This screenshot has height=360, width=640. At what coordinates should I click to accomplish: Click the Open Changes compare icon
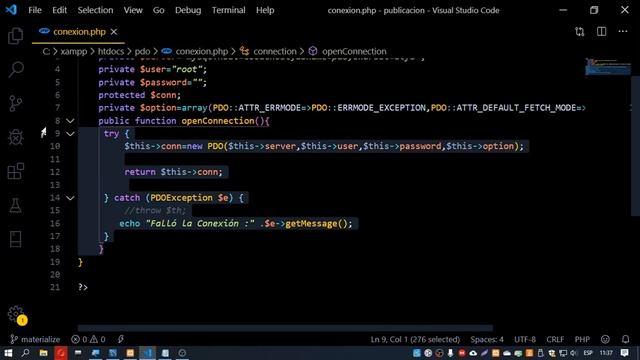580,31
